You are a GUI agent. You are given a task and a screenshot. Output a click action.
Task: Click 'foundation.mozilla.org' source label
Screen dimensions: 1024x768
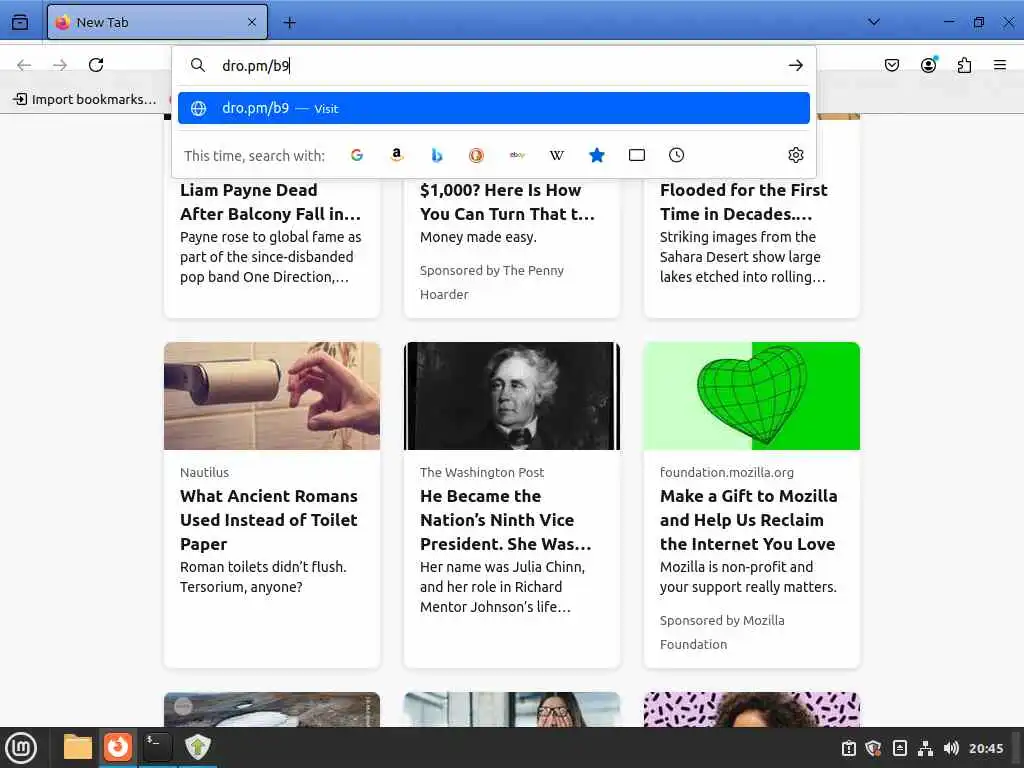[727, 472]
